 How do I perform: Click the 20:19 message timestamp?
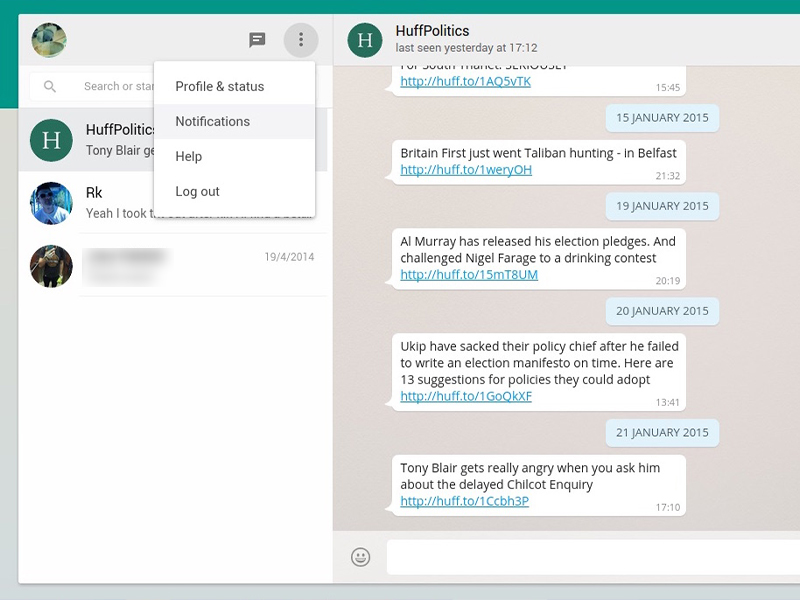667,281
